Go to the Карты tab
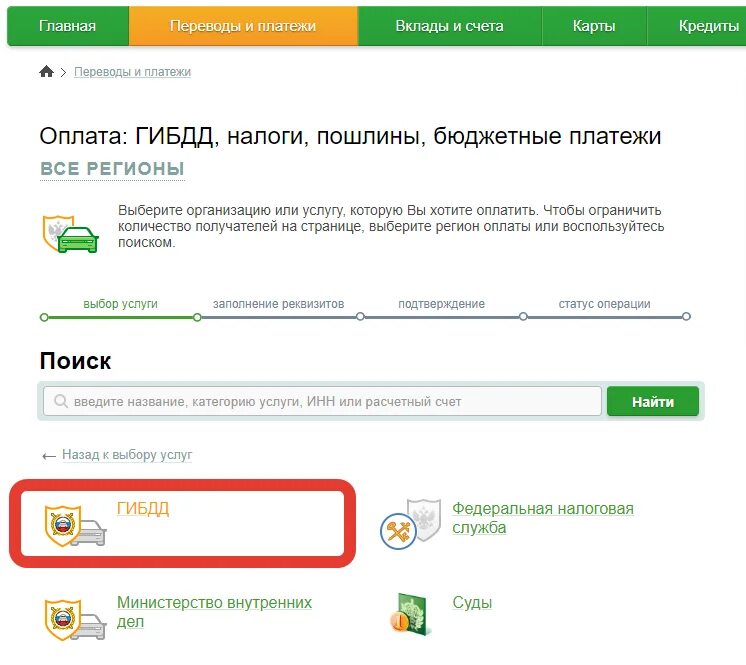This screenshot has height=665, width=746. pos(594,26)
